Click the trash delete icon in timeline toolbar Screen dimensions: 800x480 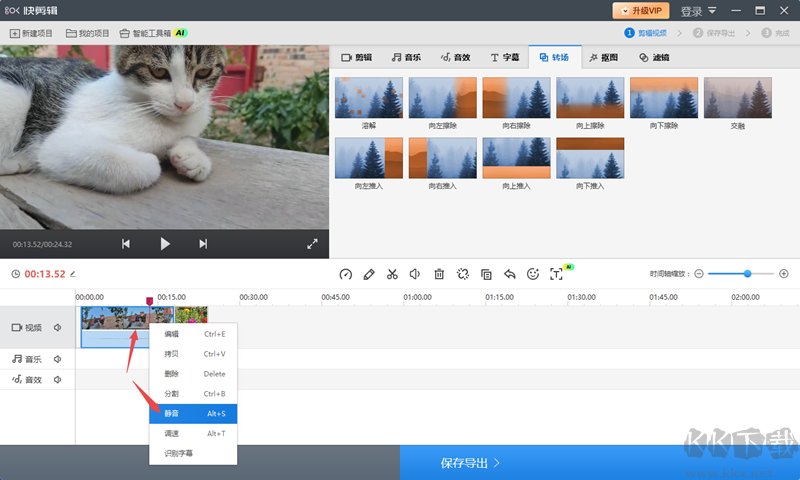tap(439, 274)
